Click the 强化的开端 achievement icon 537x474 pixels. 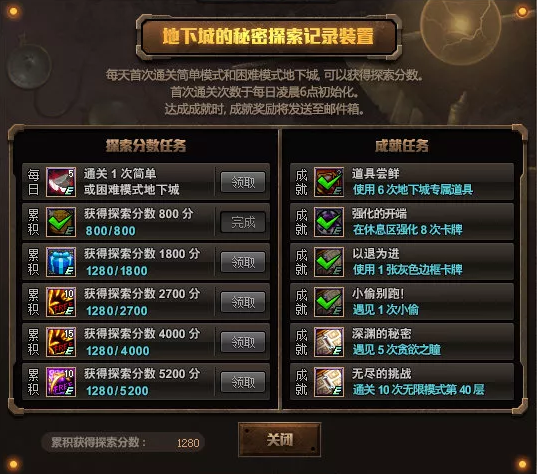click(x=329, y=222)
